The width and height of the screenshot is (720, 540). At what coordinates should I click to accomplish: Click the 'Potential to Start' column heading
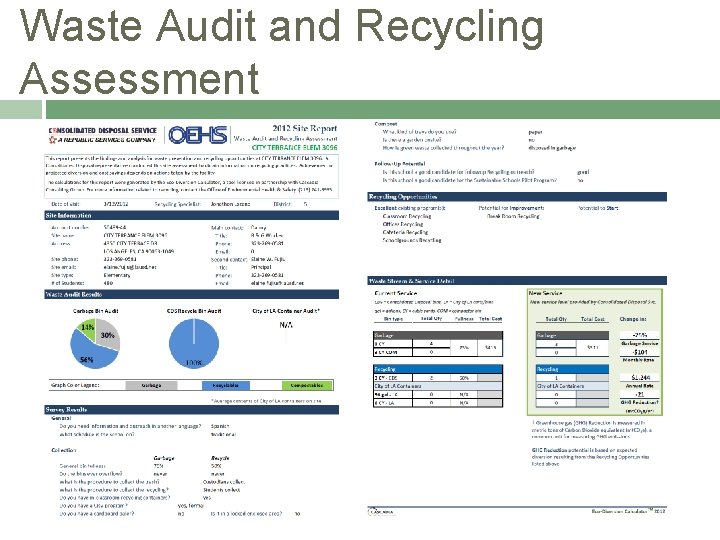tap(598, 208)
